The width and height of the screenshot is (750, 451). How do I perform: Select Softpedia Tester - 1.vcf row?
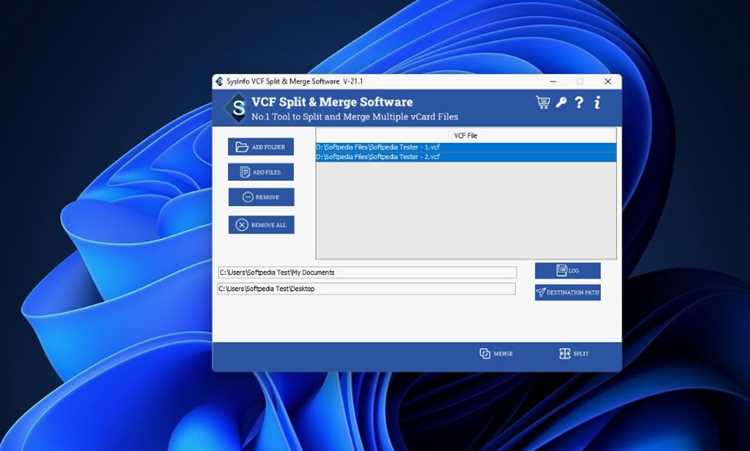pos(466,147)
